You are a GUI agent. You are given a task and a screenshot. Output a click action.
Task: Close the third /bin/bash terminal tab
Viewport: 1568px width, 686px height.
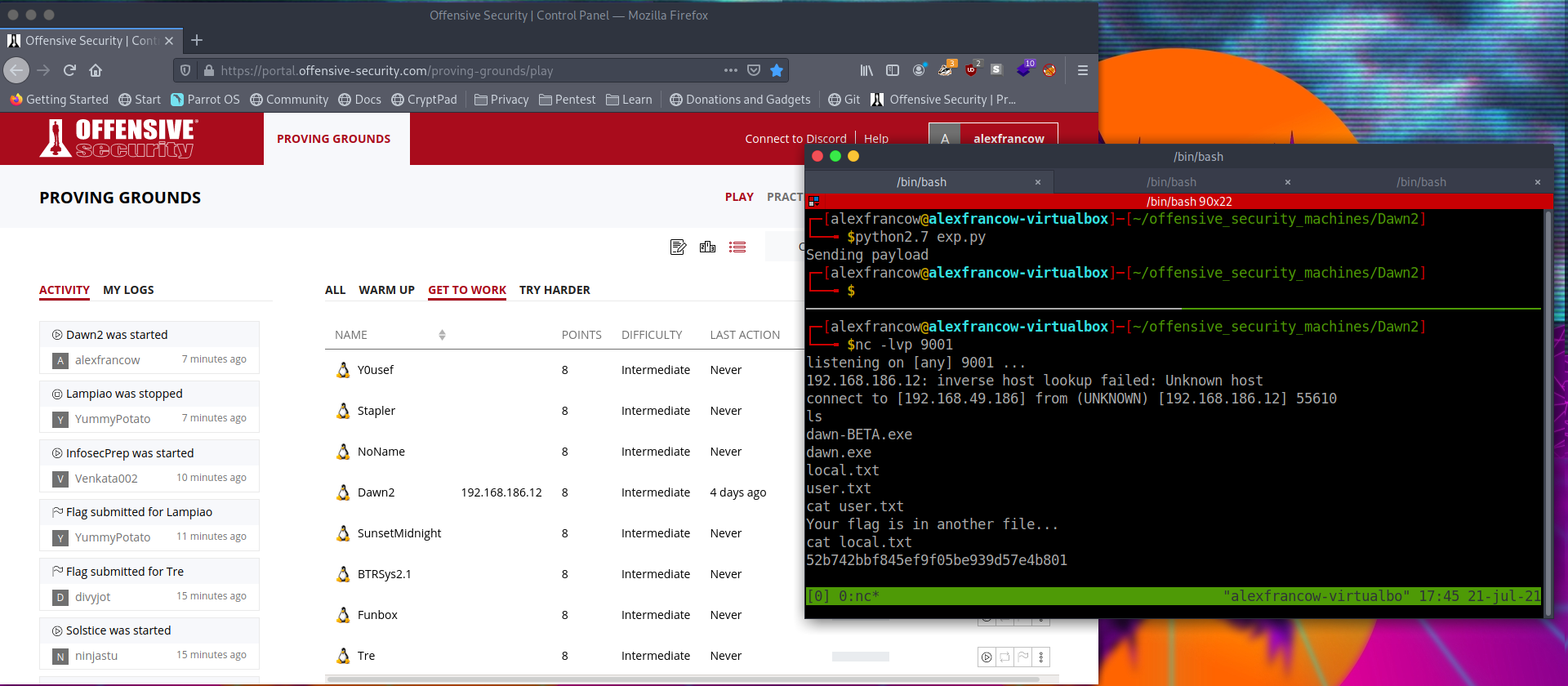click(x=1537, y=182)
